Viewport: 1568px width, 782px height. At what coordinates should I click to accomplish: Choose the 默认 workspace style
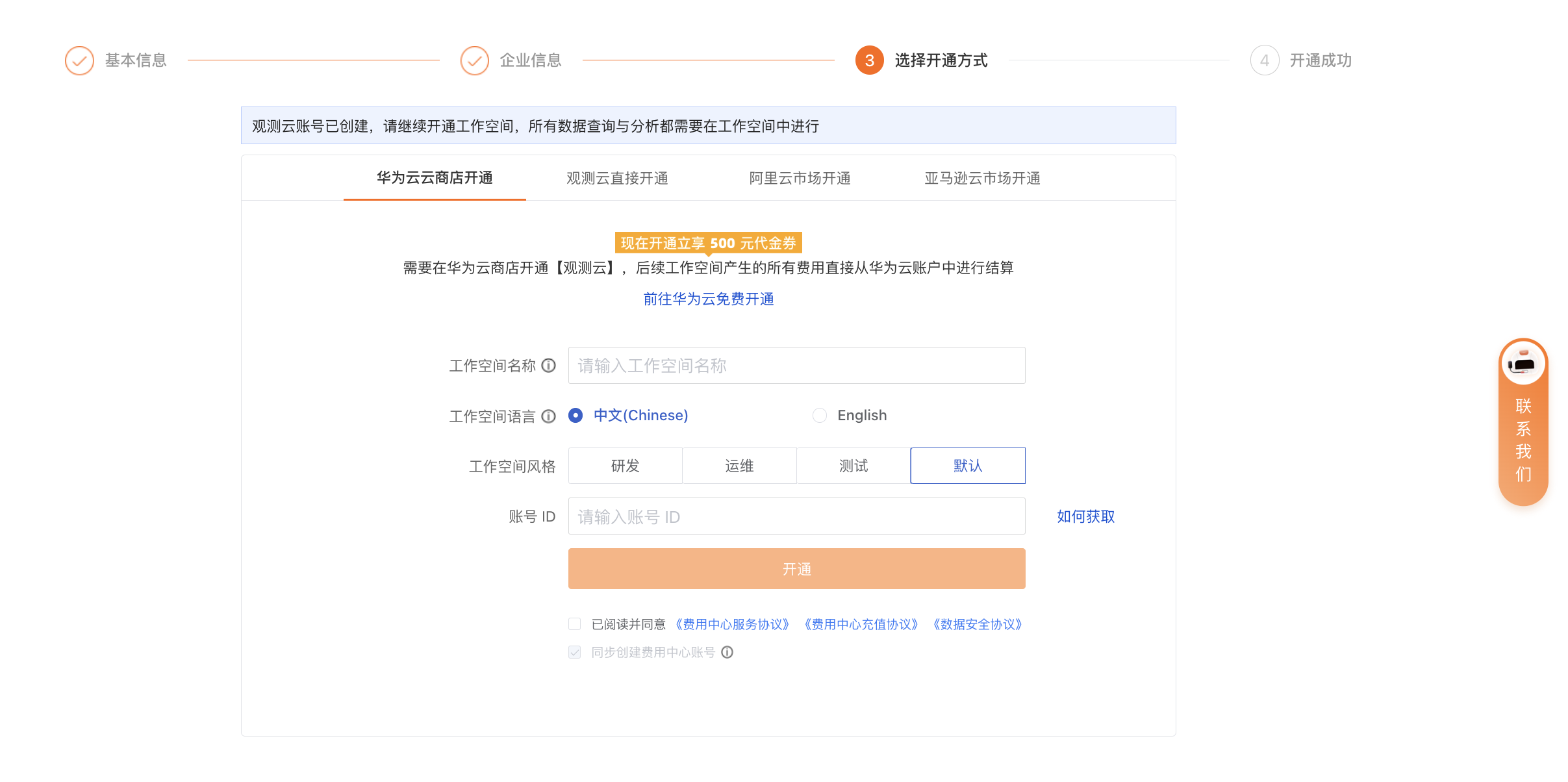pyautogui.click(x=968, y=466)
